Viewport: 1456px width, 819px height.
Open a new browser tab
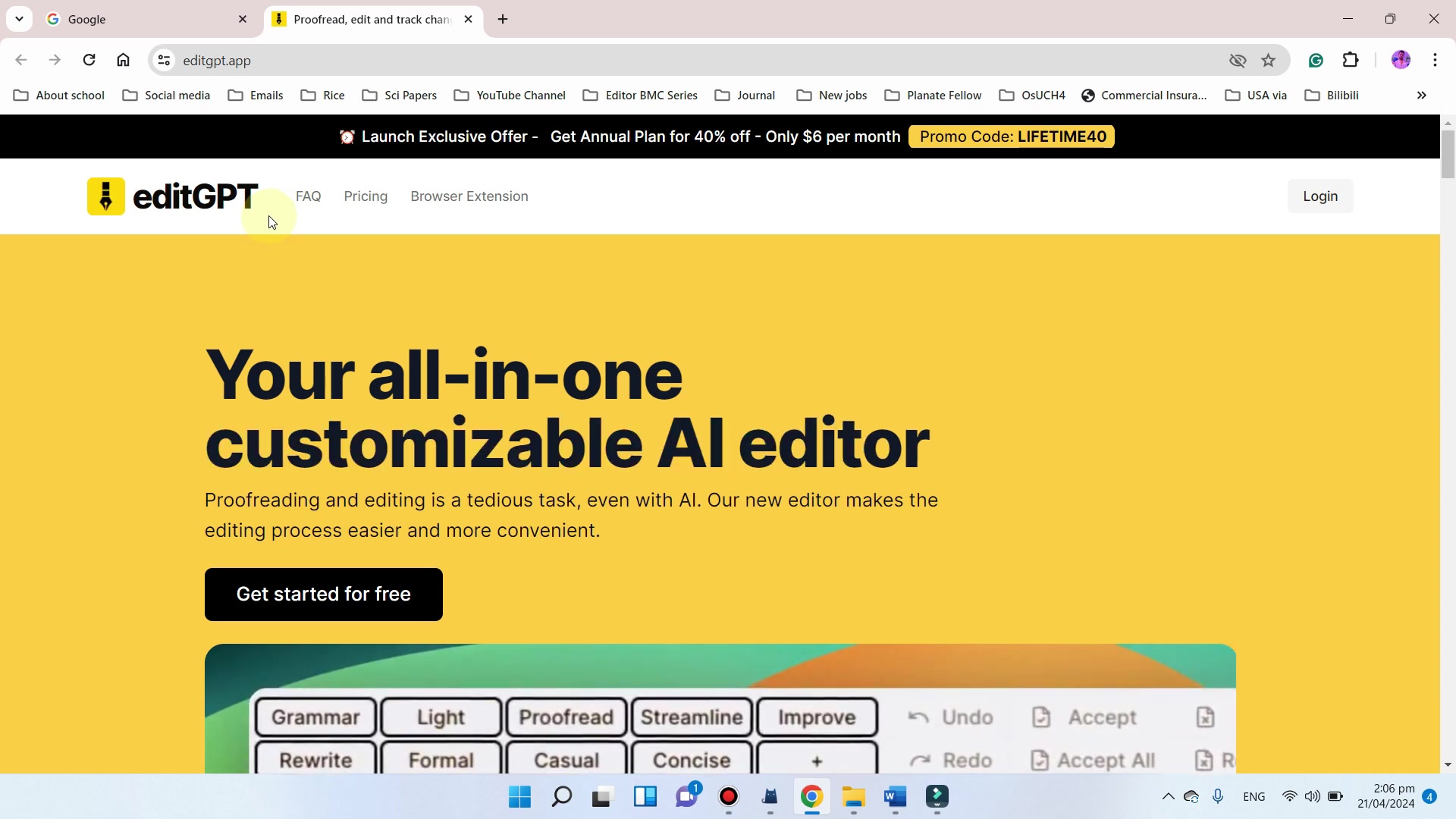click(503, 19)
